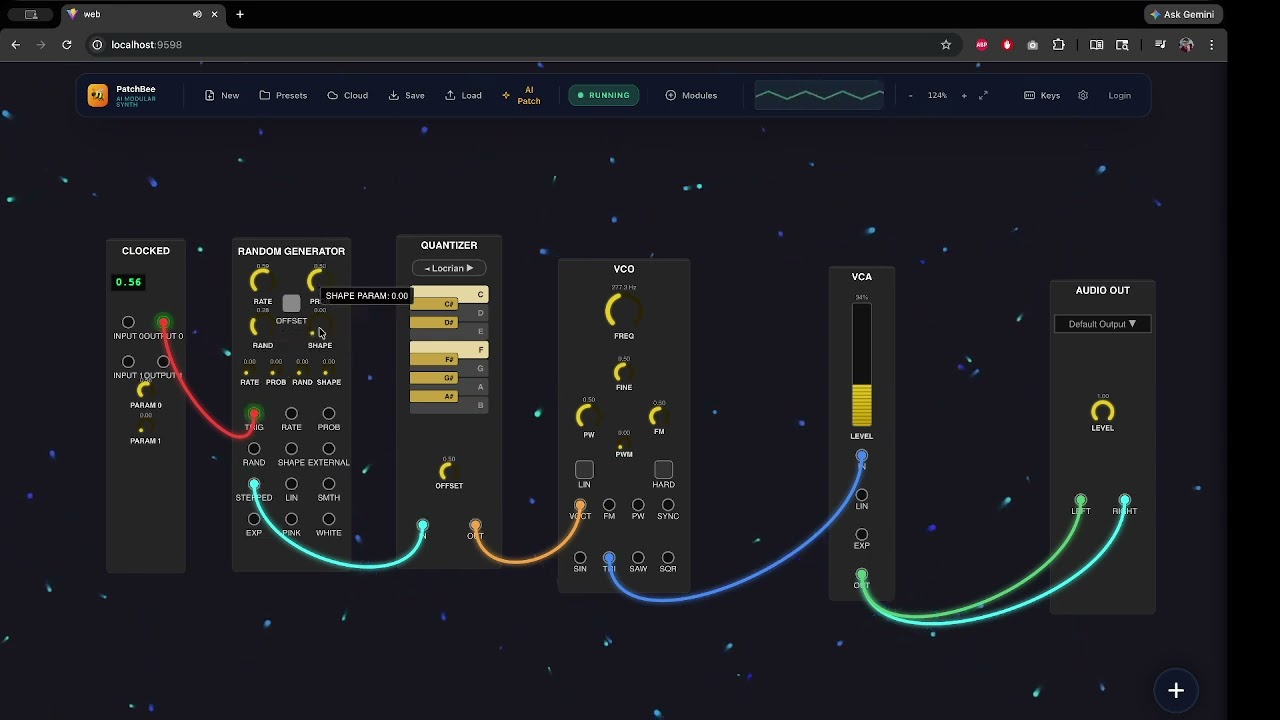Viewport: 1280px width, 720px height.
Task: Click the Login link
Action: [x=1119, y=96]
